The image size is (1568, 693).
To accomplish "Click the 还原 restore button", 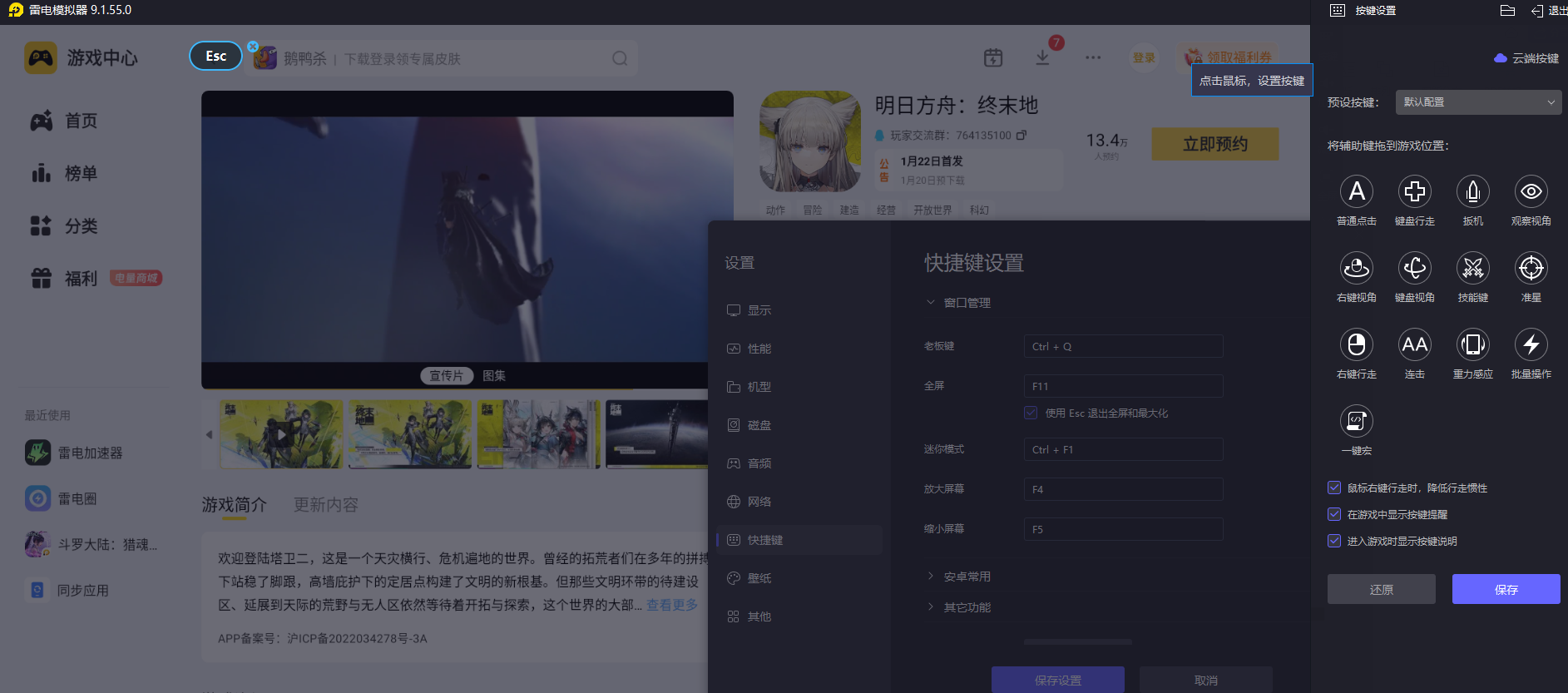I will (1382, 589).
